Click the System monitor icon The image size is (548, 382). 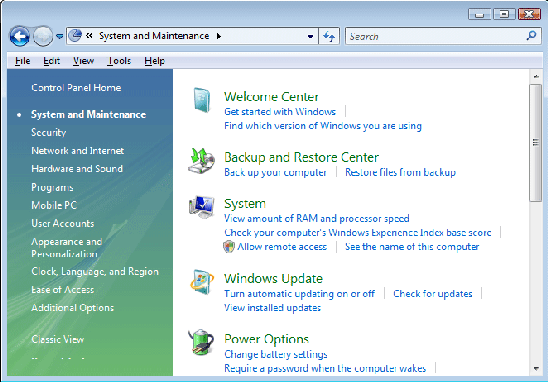202,207
